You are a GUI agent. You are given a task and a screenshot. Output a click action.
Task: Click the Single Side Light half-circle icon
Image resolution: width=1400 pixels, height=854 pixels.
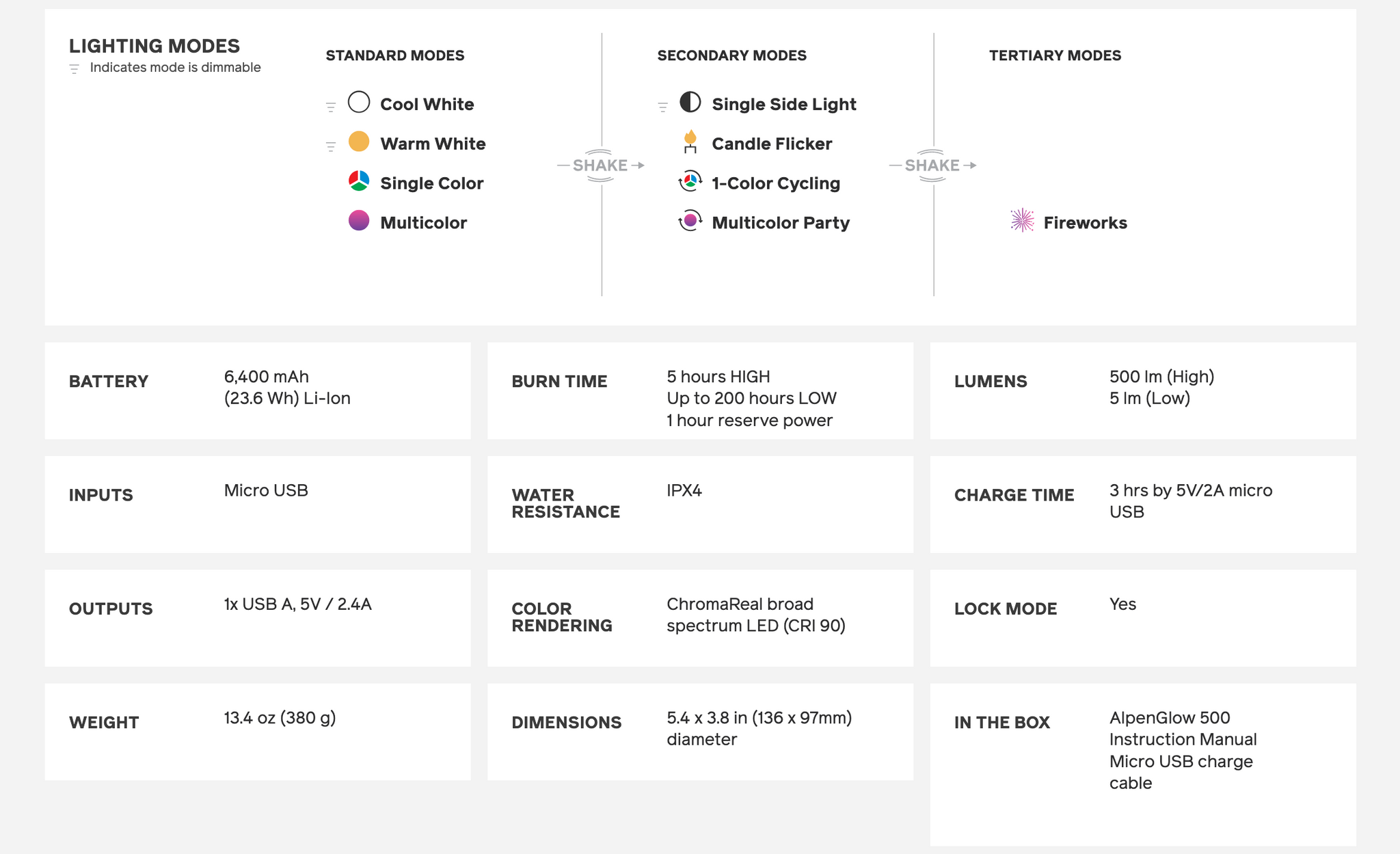tap(690, 103)
